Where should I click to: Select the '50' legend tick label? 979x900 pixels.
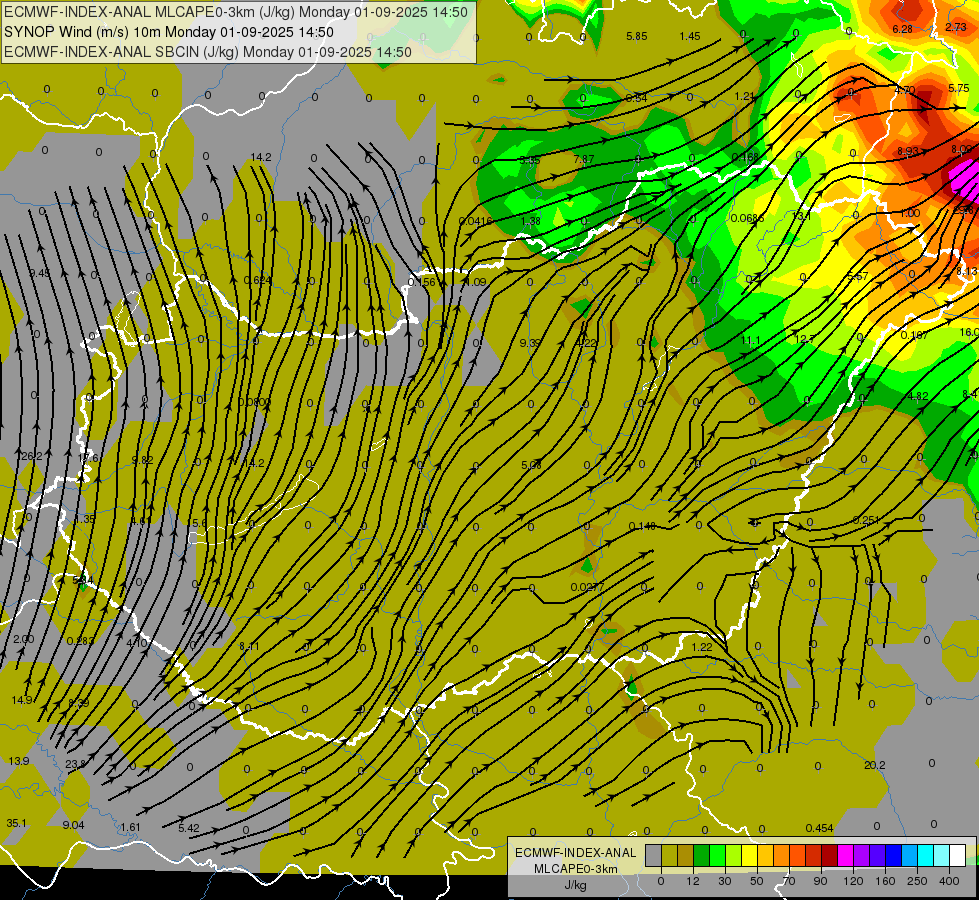coord(757,881)
